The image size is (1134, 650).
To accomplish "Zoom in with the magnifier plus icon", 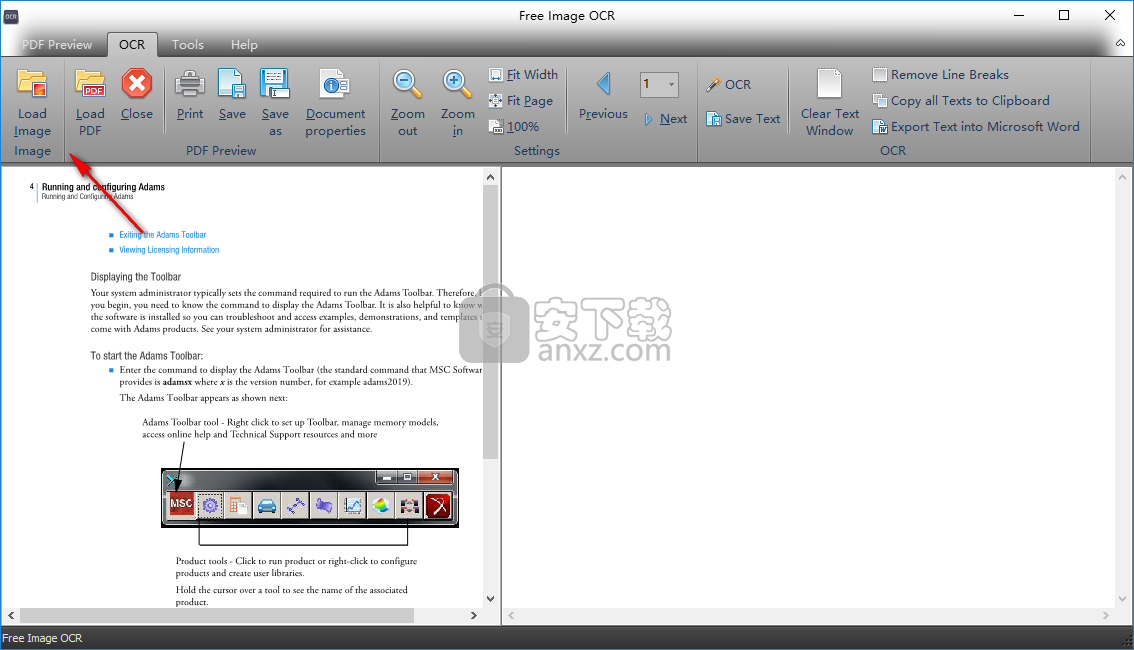I will click(457, 84).
